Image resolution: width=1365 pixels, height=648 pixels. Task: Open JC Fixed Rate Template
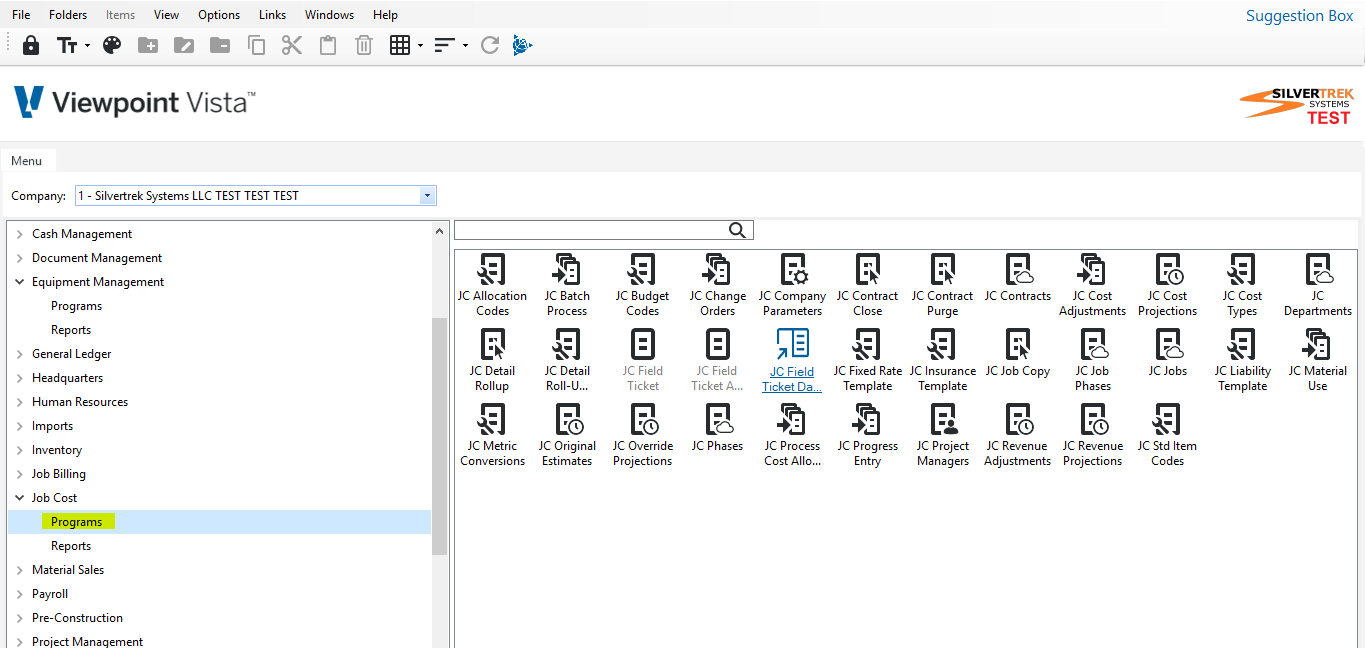pyautogui.click(x=867, y=360)
